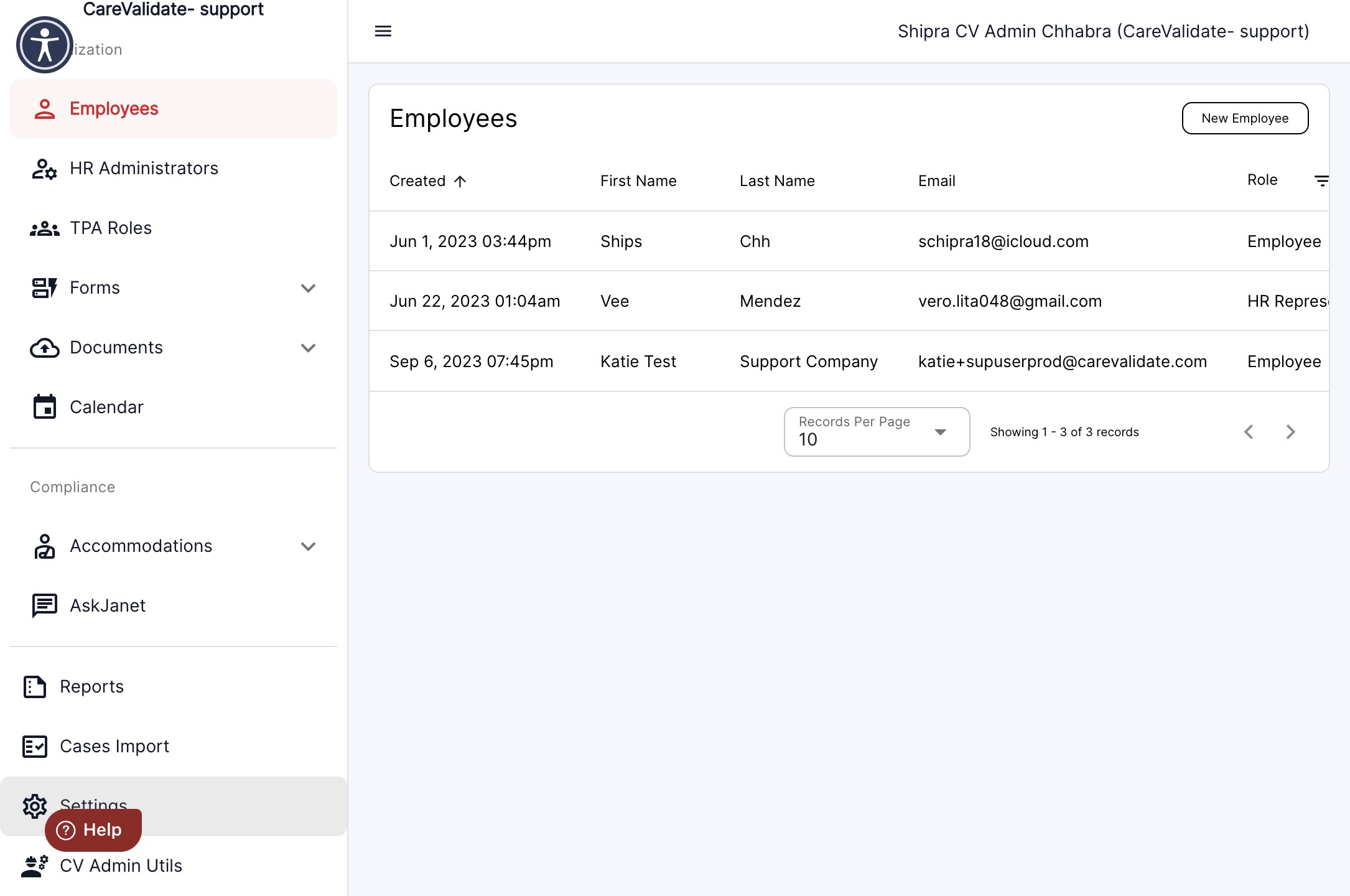Click the Last Name column header

(777, 181)
